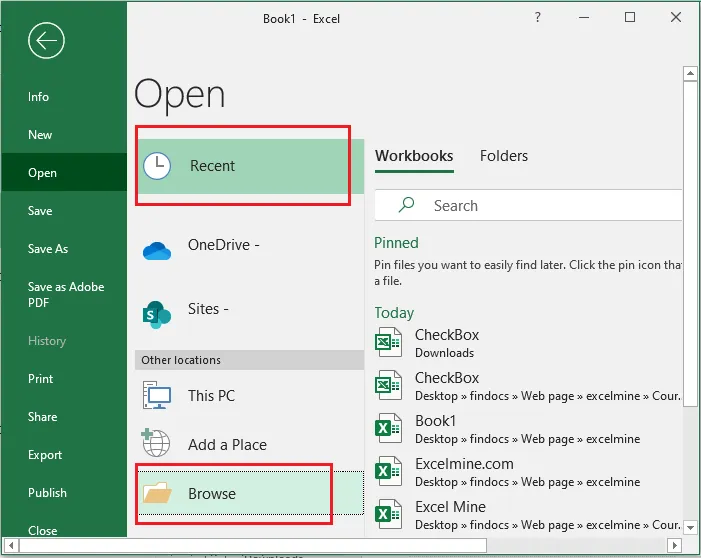Image resolution: width=701 pixels, height=558 pixels.
Task: Click the help question mark icon
Action: point(537,17)
